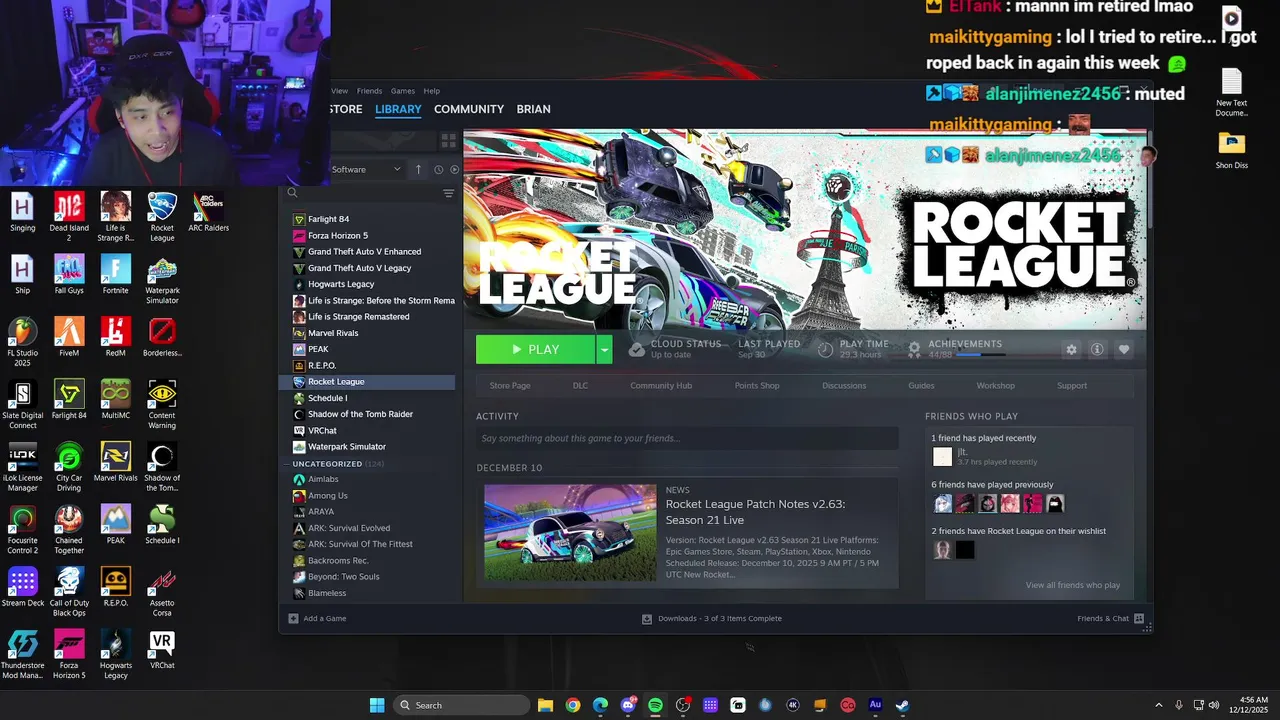Click Add a Game plus icon
The width and height of the screenshot is (1280, 720).
(293, 618)
